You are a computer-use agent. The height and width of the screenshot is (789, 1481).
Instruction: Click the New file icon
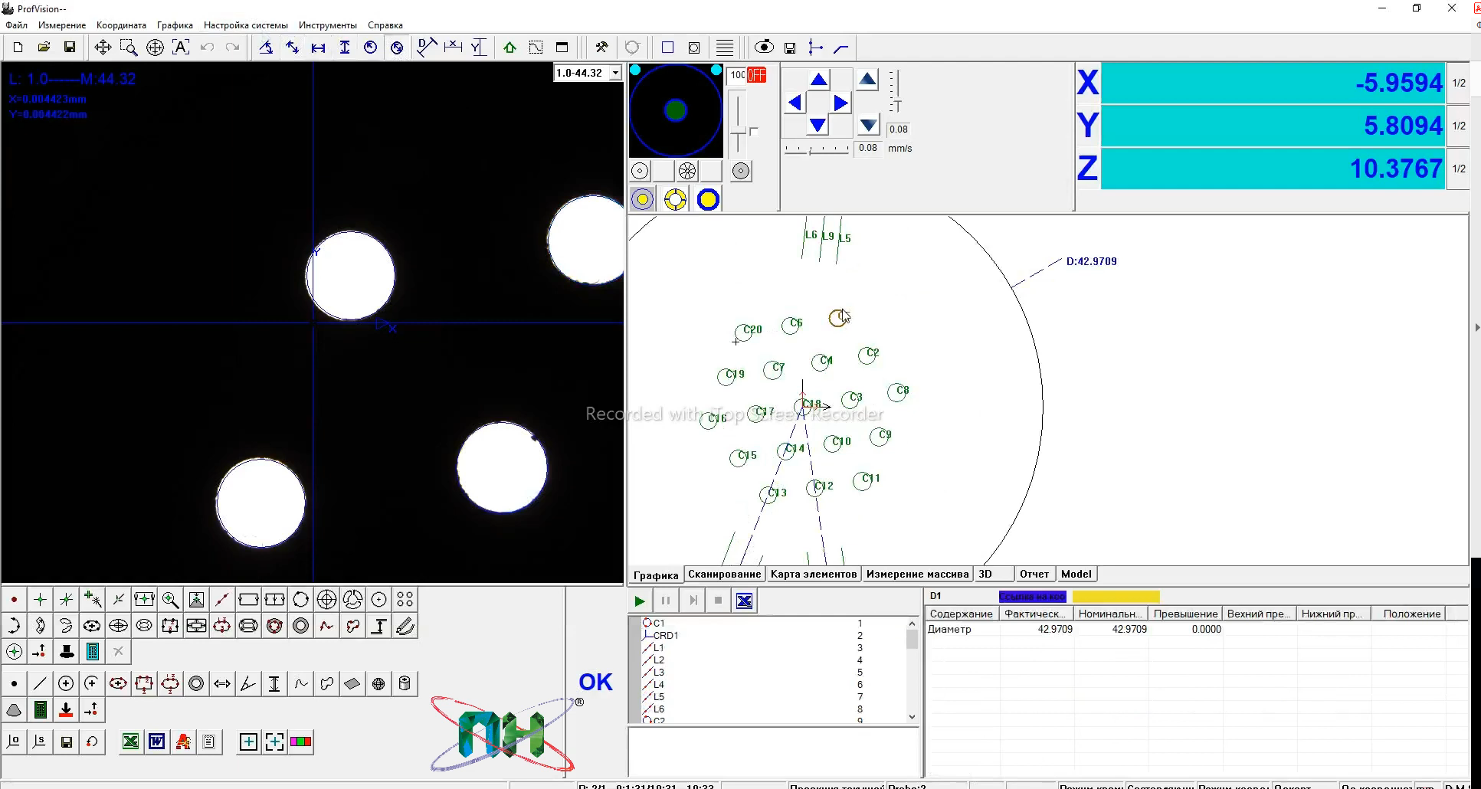coord(18,47)
